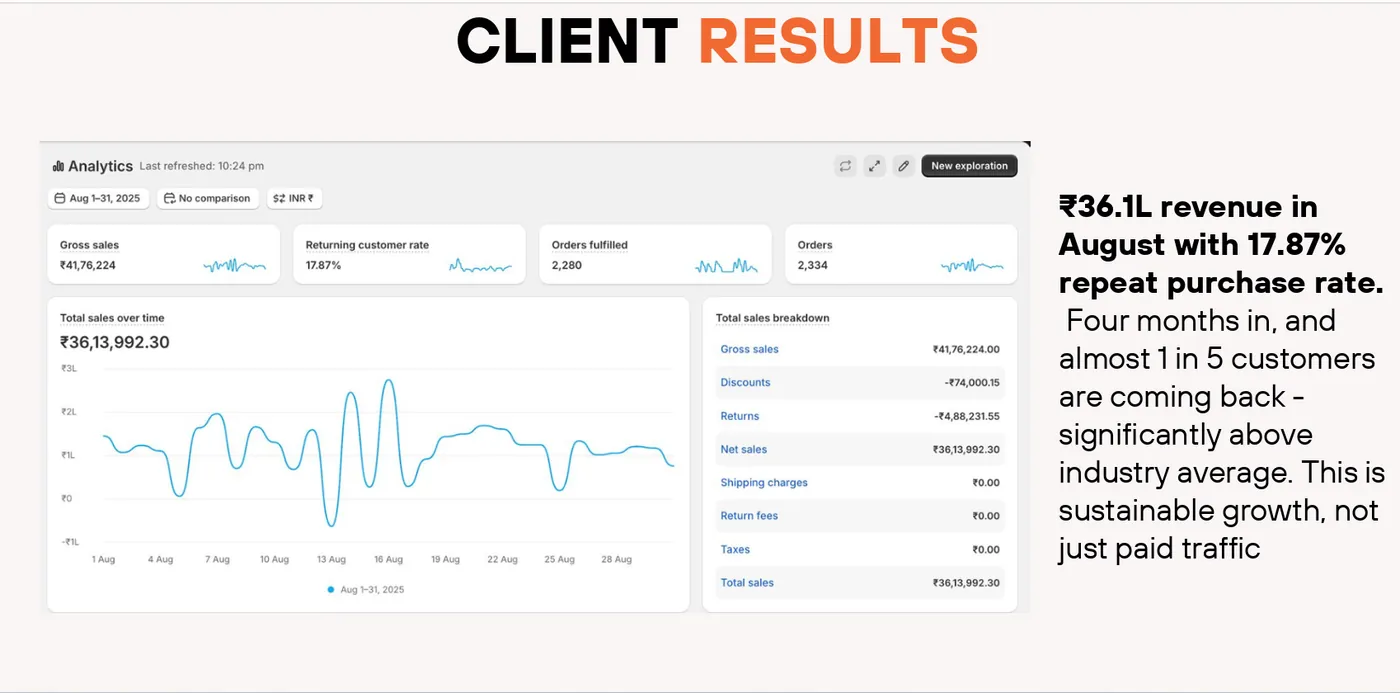The width and height of the screenshot is (1400, 693).
Task: Click the Total sales link in breakdown
Action: (x=747, y=582)
